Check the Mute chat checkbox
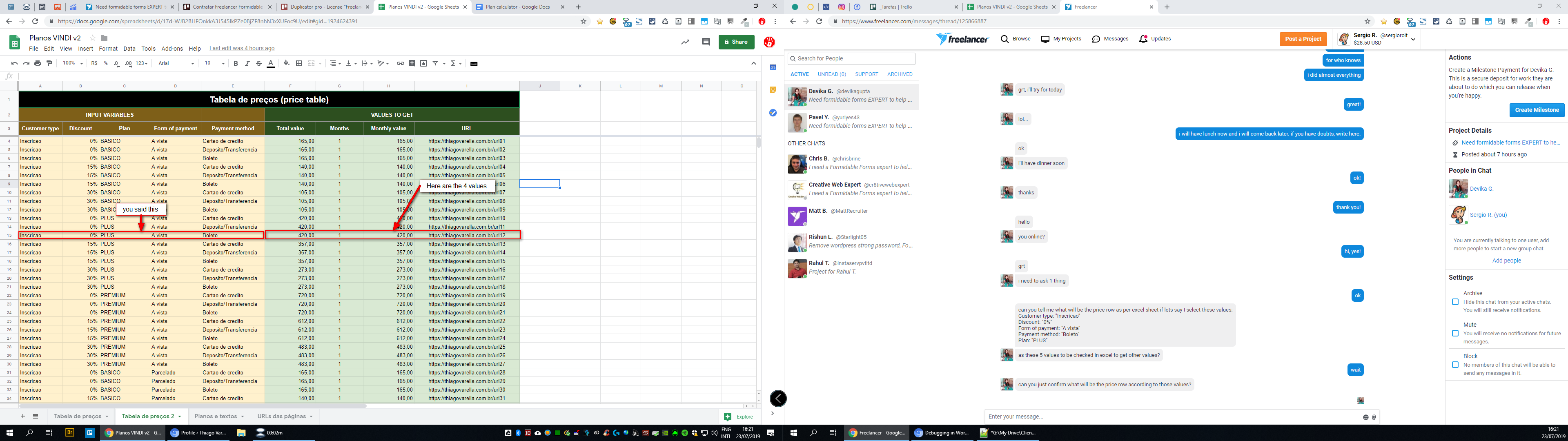The width and height of the screenshot is (1568, 441). click(1455, 333)
